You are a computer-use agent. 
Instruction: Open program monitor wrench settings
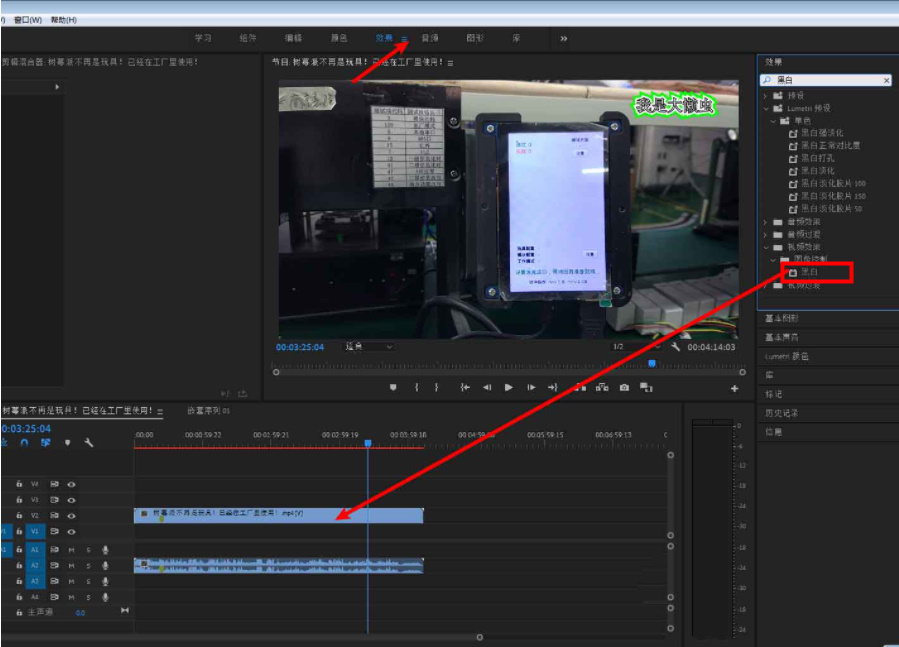point(676,347)
